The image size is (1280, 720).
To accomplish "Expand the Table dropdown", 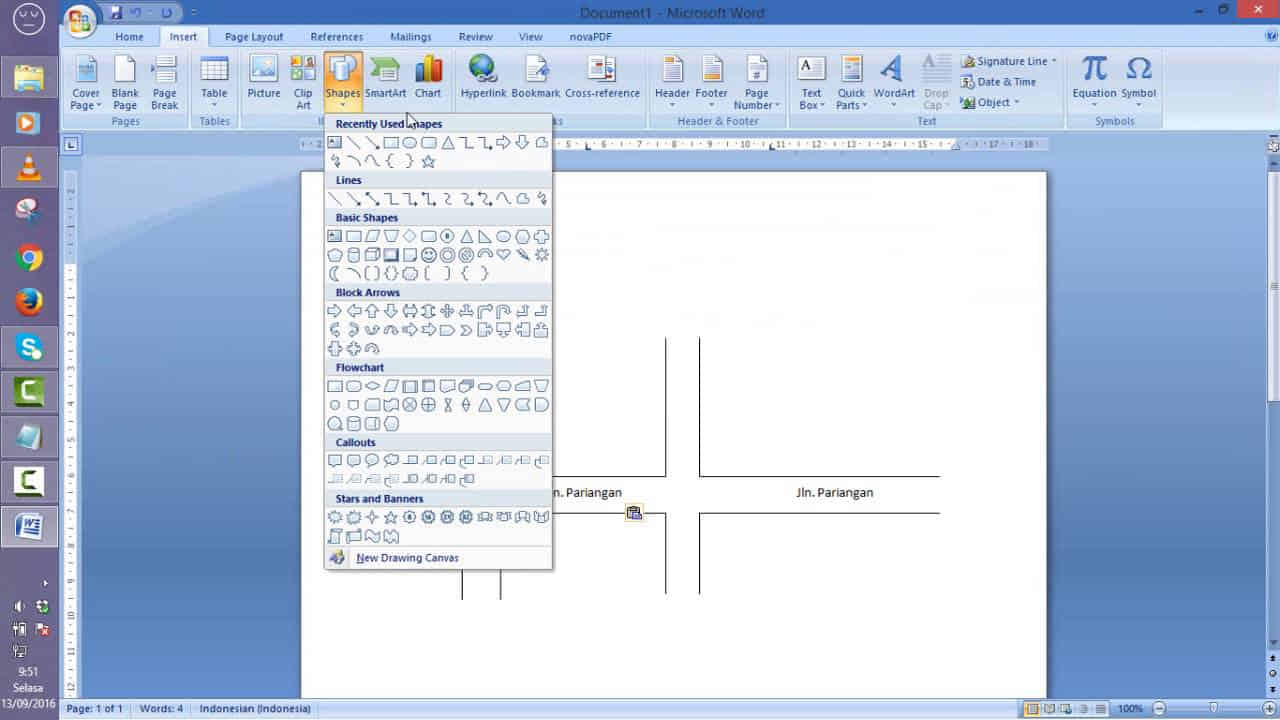I will pyautogui.click(x=214, y=81).
